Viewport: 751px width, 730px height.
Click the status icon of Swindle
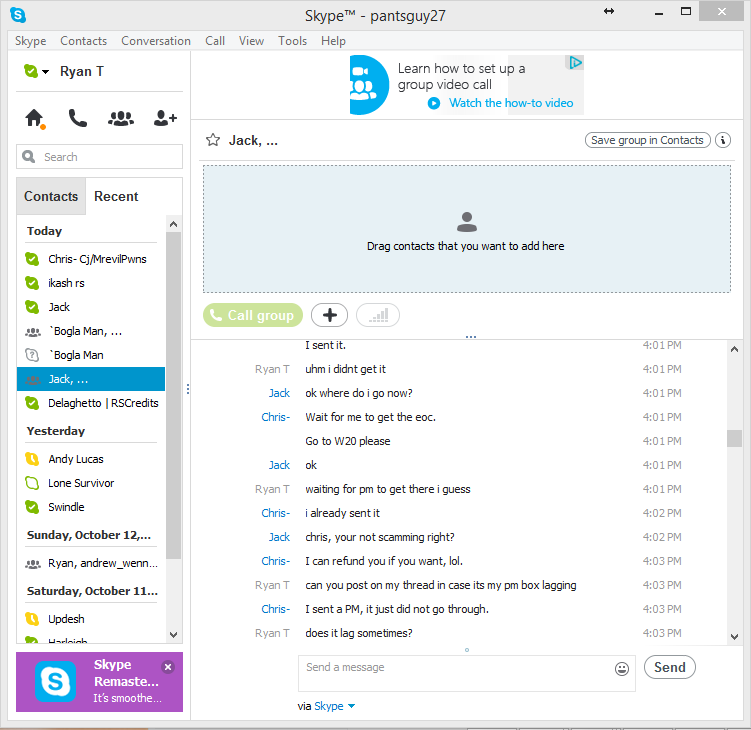(x=32, y=507)
